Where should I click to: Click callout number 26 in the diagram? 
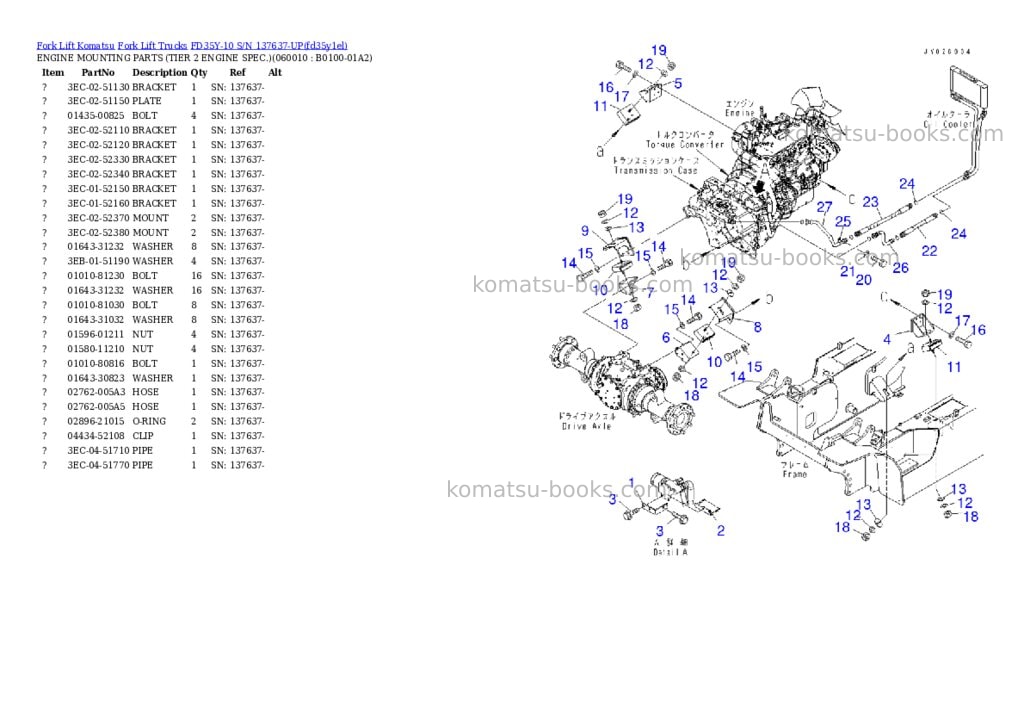(901, 267)
